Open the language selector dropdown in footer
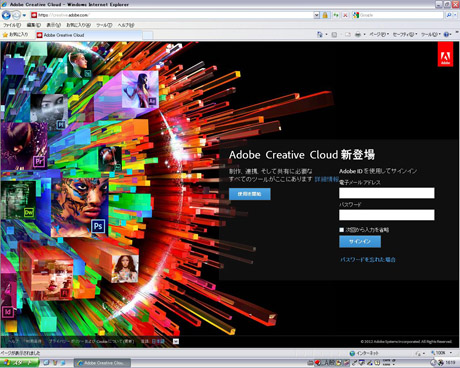 click(176, 341)
